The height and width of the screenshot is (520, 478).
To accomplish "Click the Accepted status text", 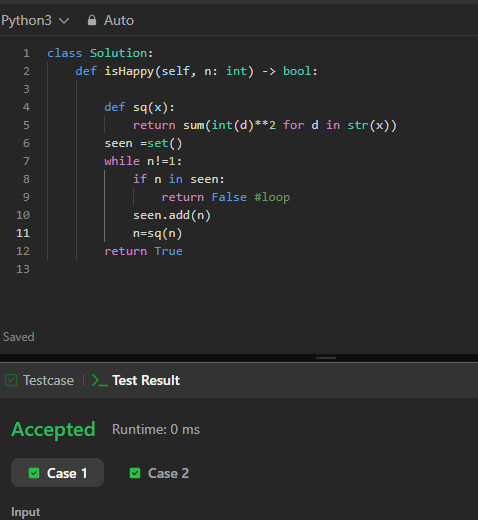I will coord(53,429).
